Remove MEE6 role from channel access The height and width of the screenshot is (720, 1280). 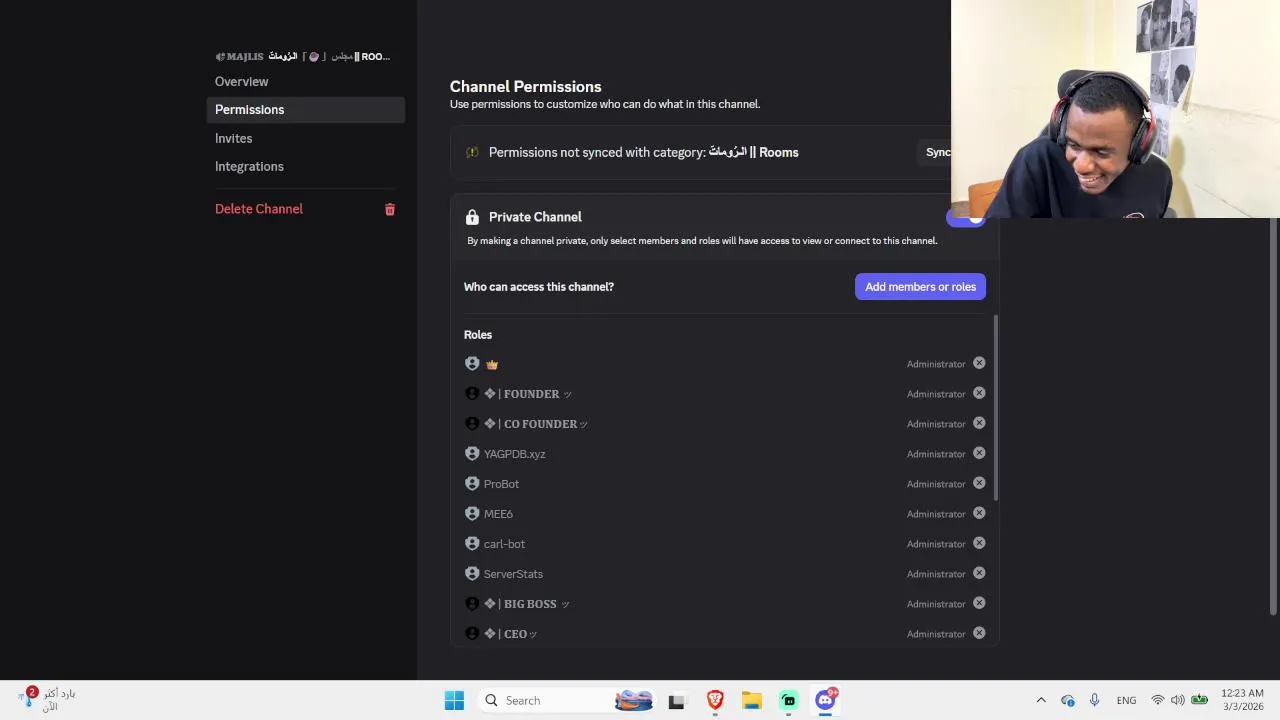point(979,513)
